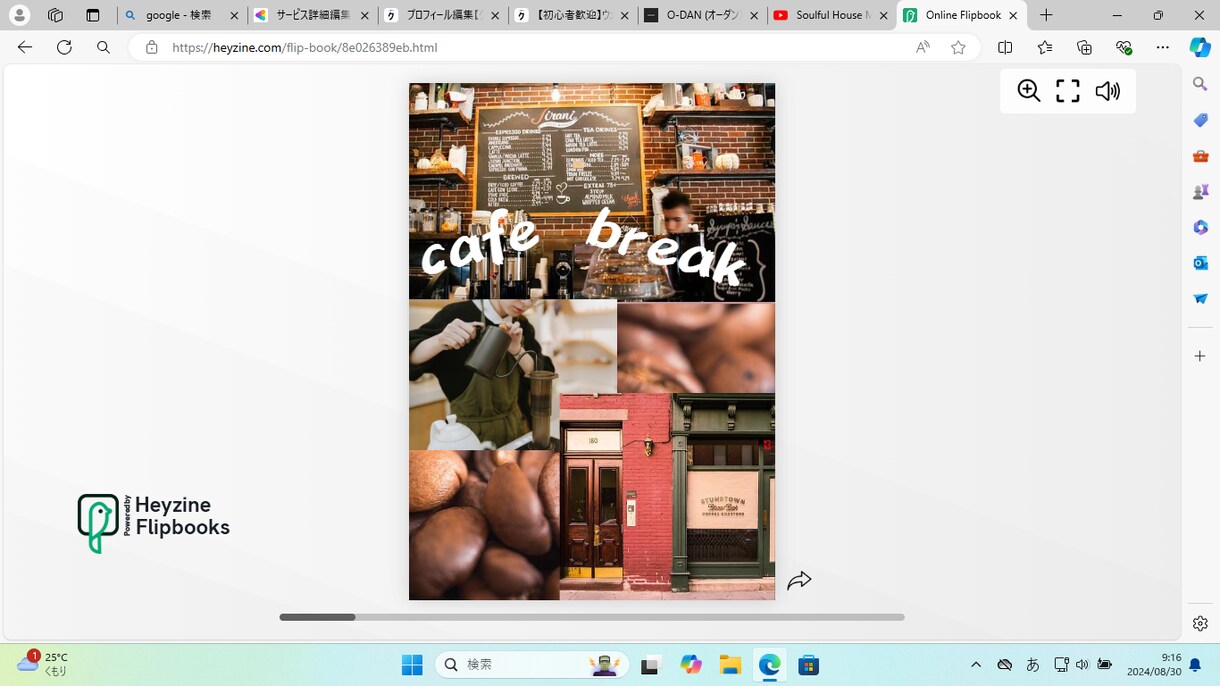Open sidebar Drop paper plane icon
Screen dimensions: 1220x686
point(1200,298)
